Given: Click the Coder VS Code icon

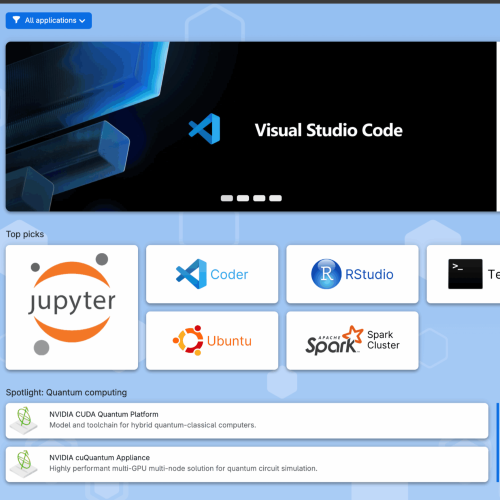Looking at the screenshot, I should tap(191, 274).
